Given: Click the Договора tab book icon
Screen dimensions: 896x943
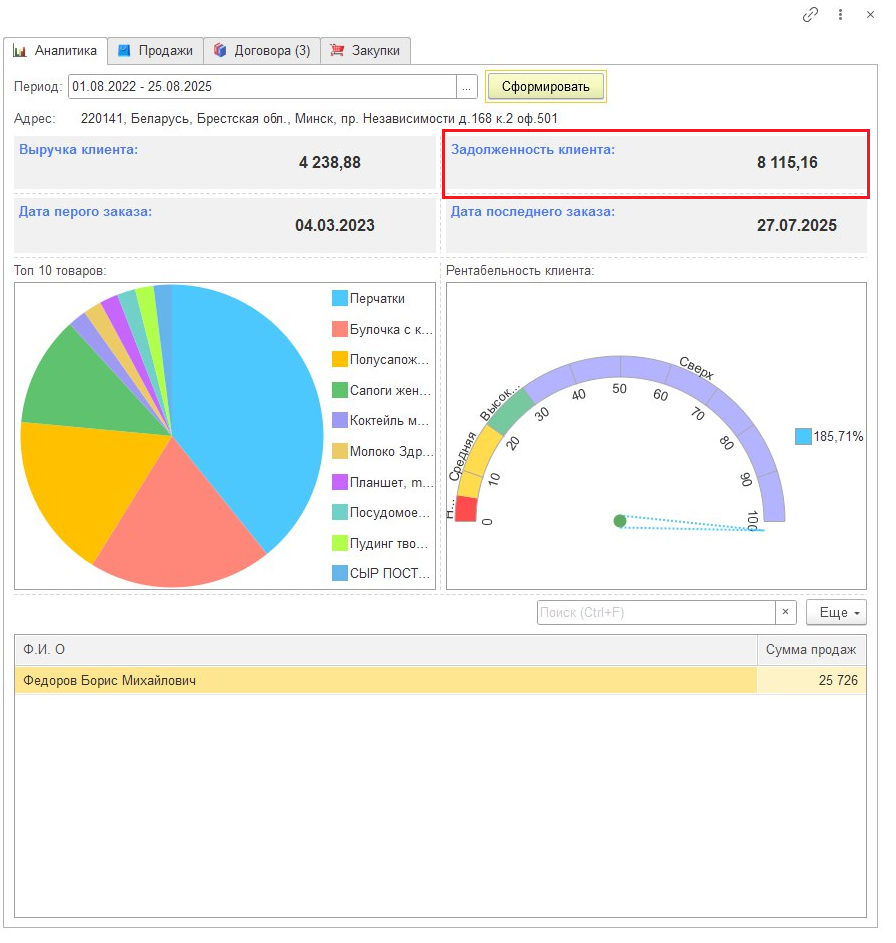Looking at the screenshot, I should click(220, 50).
